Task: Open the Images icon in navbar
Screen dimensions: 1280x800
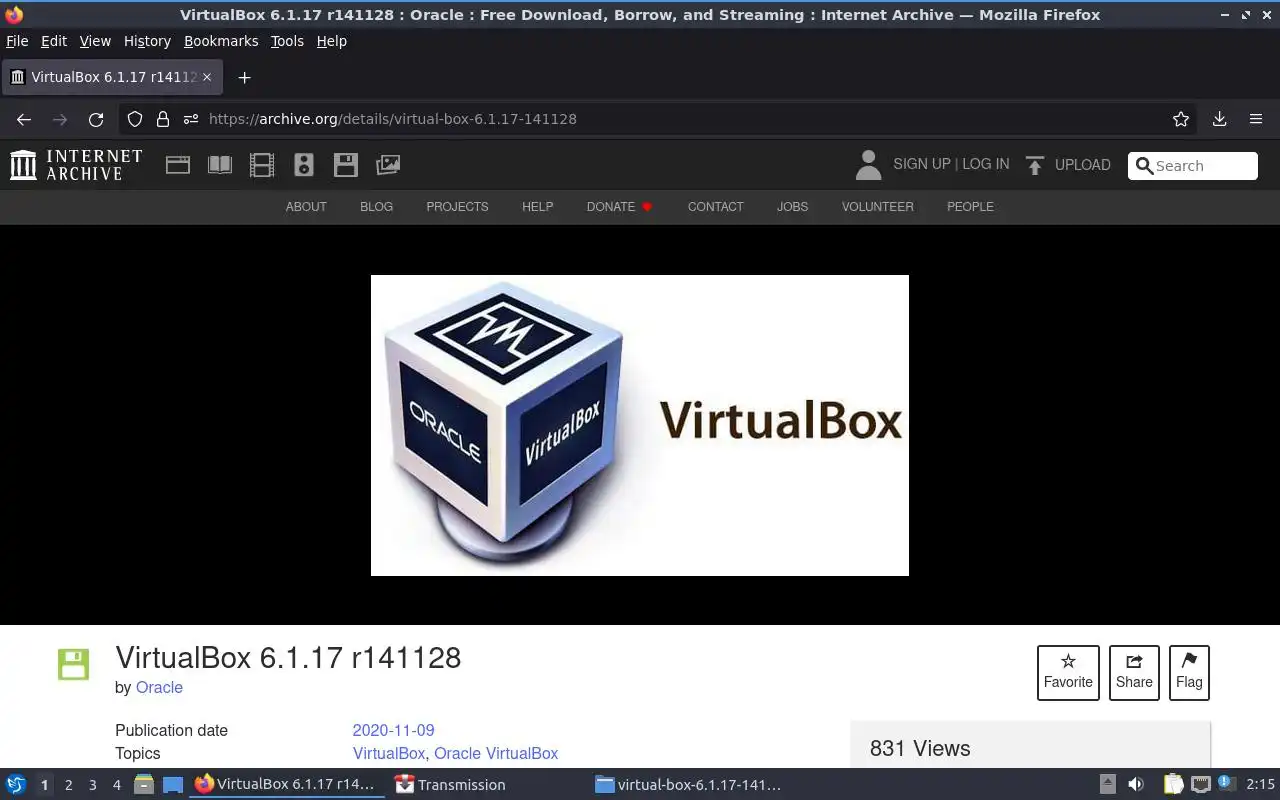Action: 388,165
